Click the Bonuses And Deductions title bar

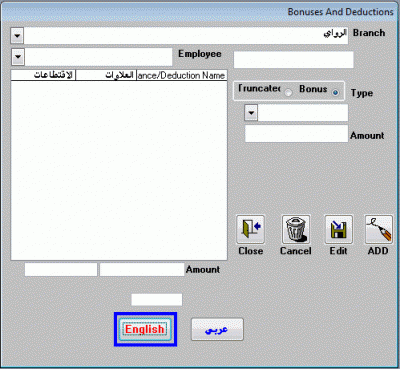click(200, 12)
